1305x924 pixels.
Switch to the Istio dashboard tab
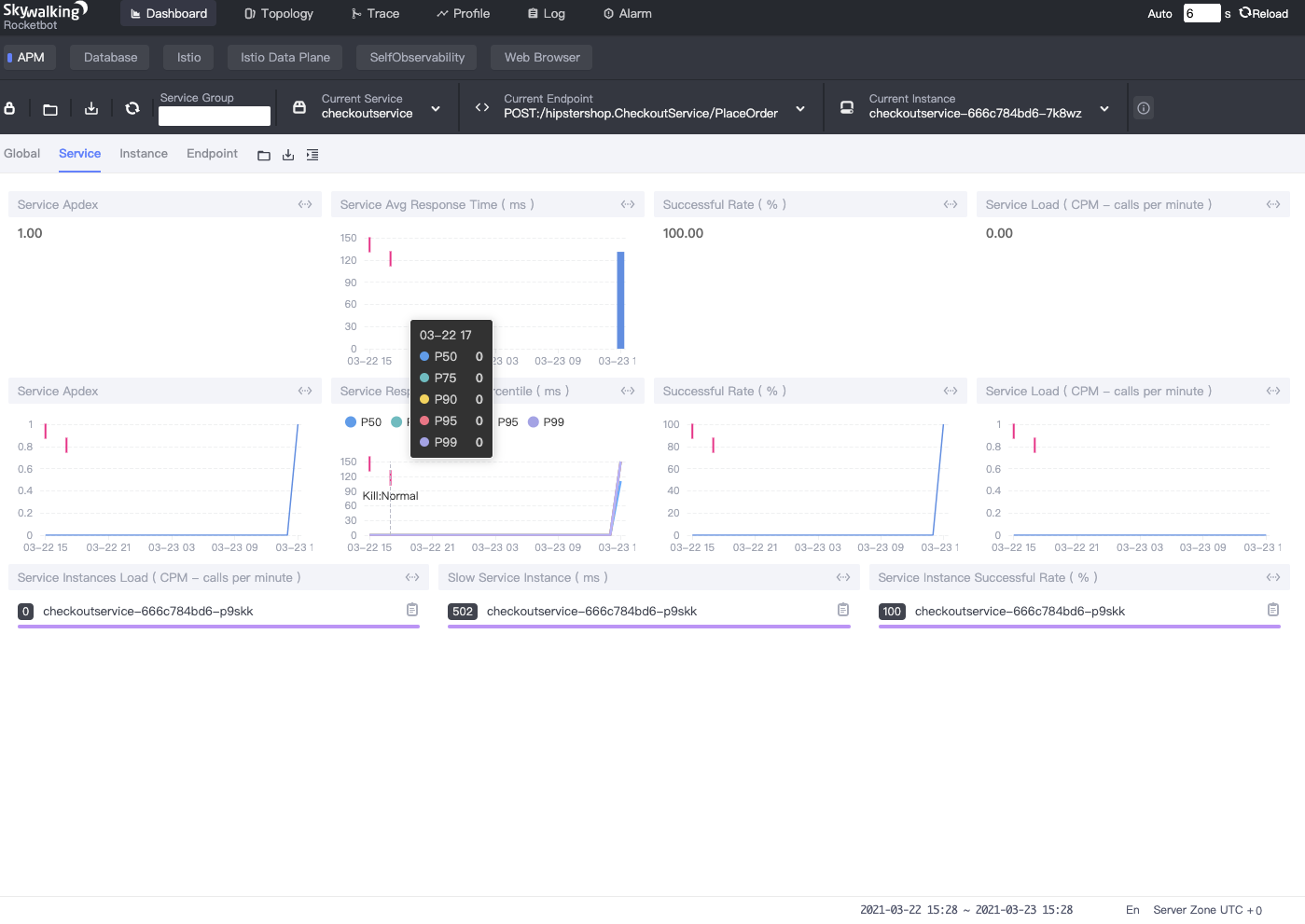[188, 58]
